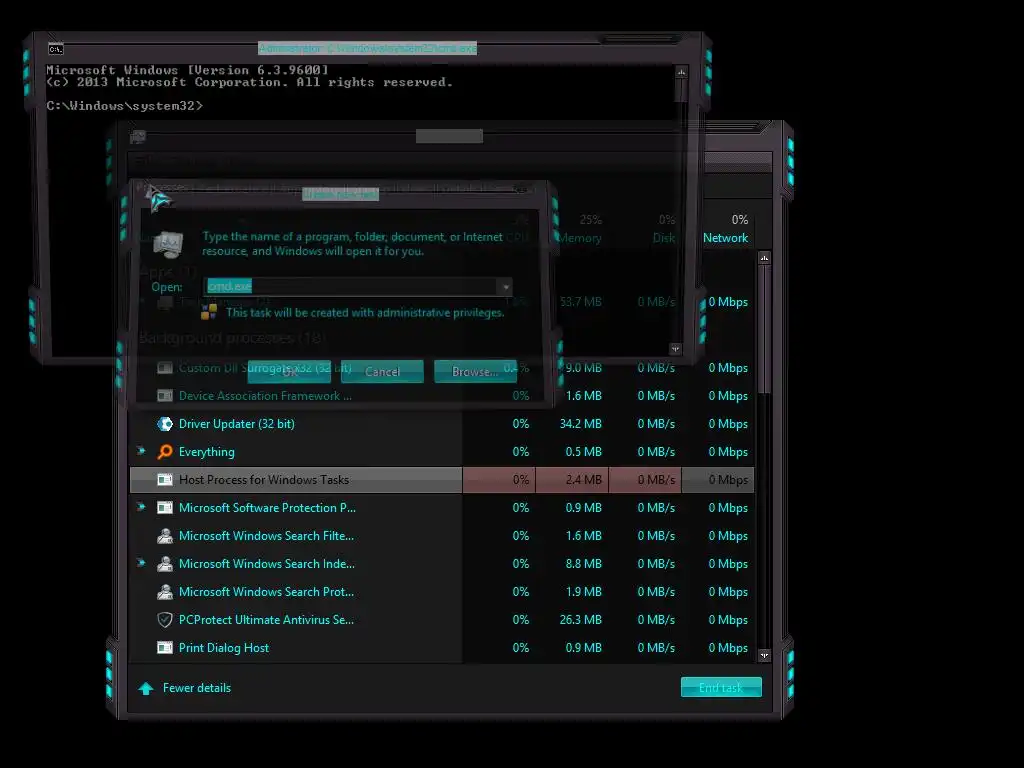Screen dimensions: 1024x768
Task: Click Task Manager scrollbar down arrow
Action: [764, 656]
